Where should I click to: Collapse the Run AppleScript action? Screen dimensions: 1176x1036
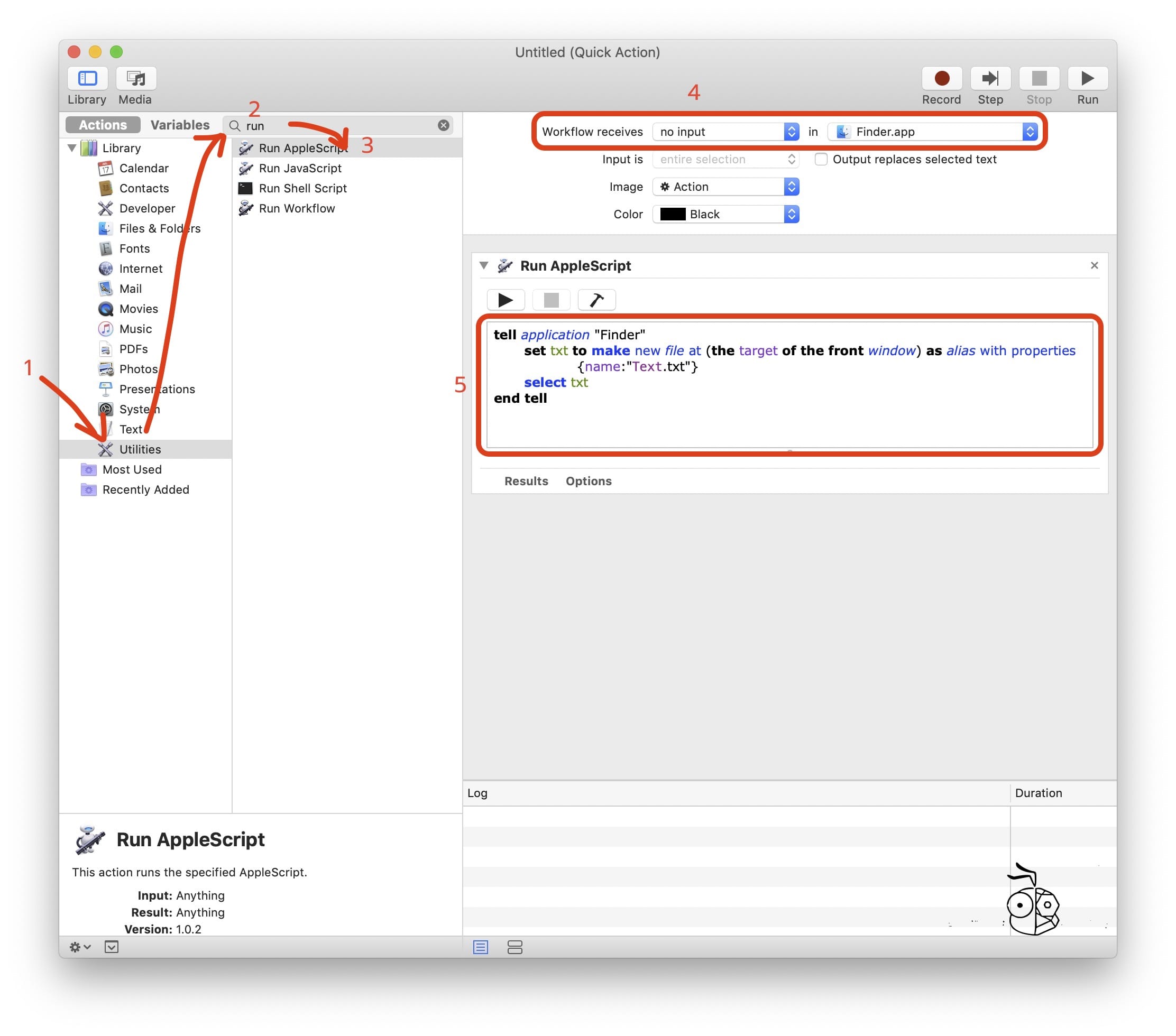484,266
